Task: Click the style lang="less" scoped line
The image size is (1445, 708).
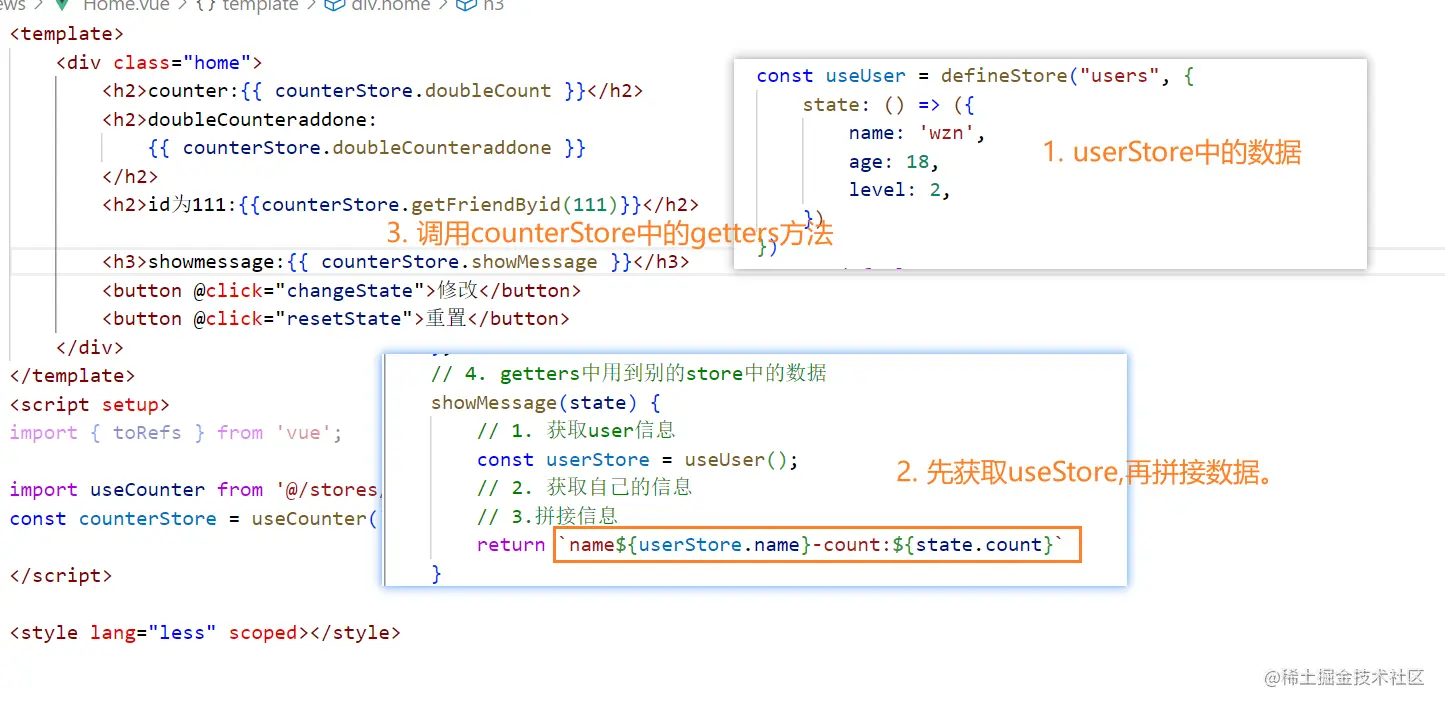Action: [x=205, y=633]
